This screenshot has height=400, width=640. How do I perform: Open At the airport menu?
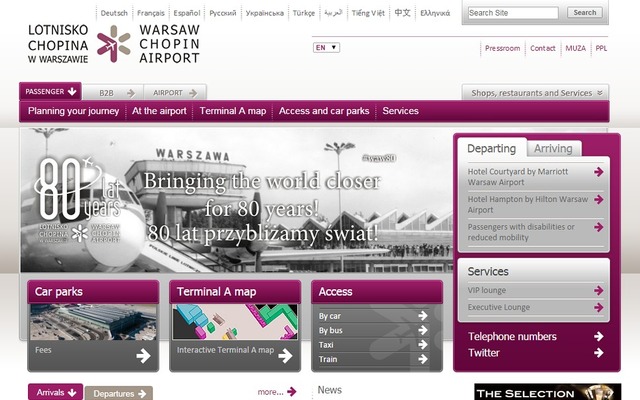159,111
